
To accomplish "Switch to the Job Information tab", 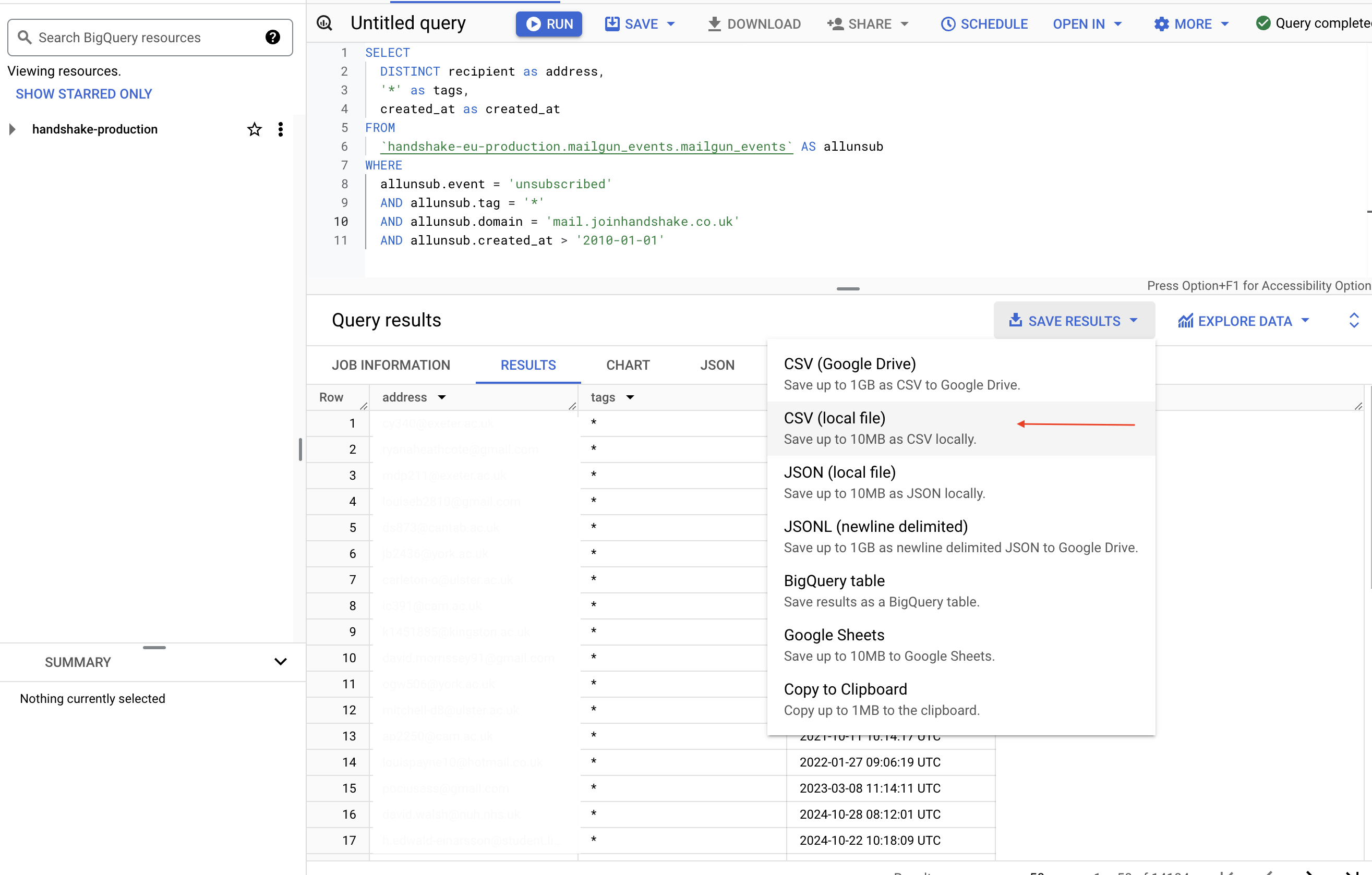I will pos(391,365).
